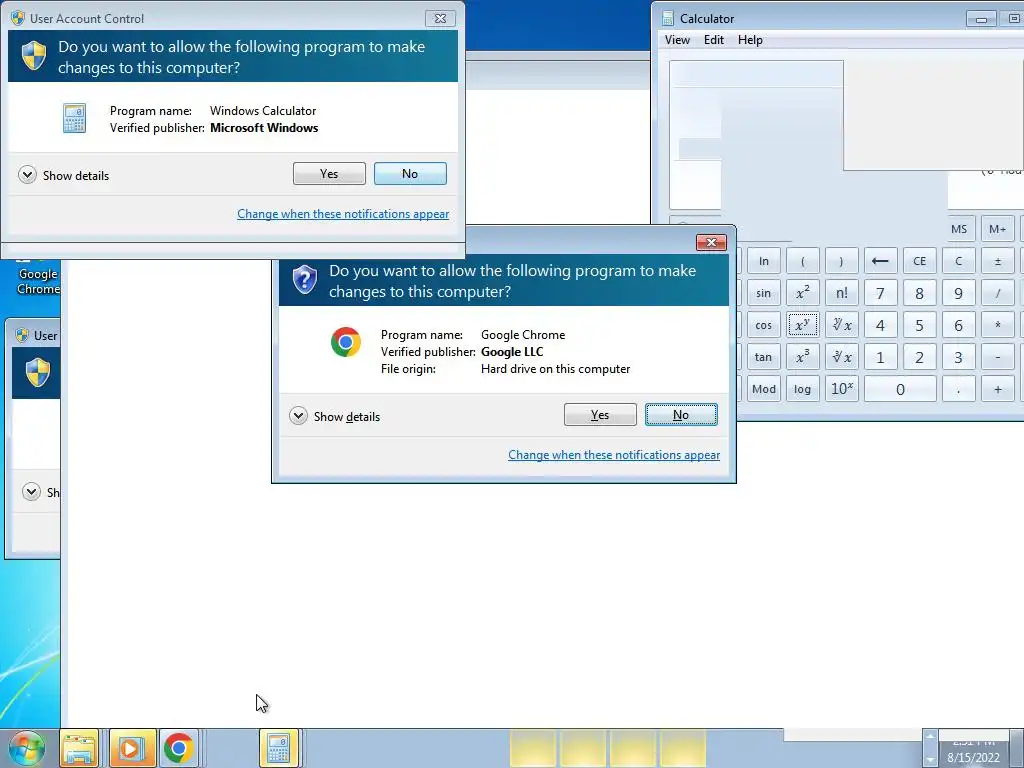Click the 10 to the x key
Image resolution: width=1024 pixels, height=768 pixels.
(x=841, y=389)
